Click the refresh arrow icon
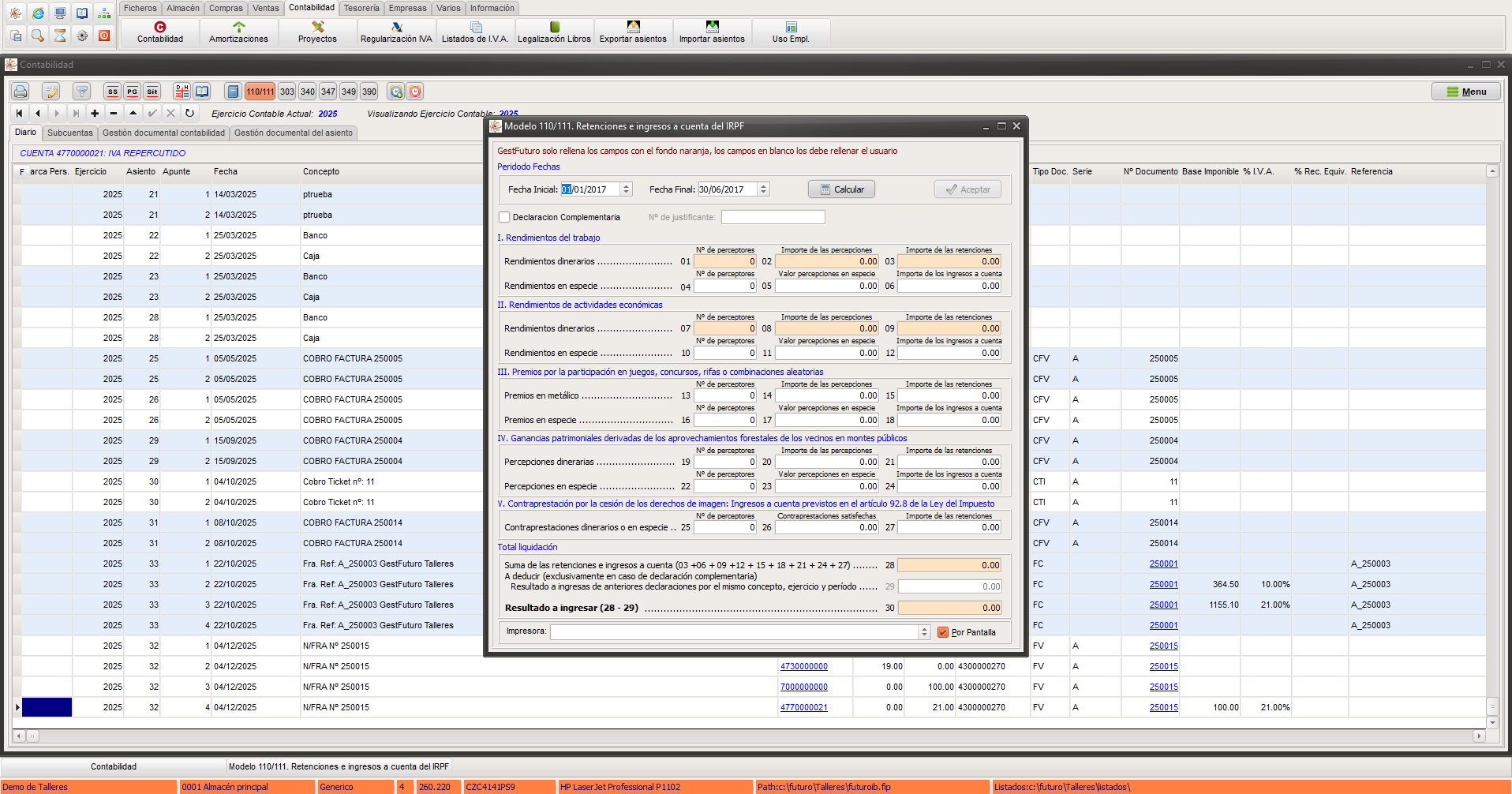 189,113
